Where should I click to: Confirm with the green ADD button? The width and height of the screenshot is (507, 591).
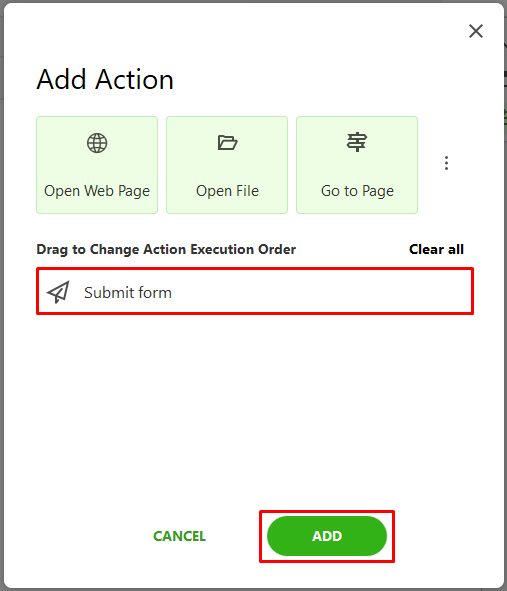click(x=327, y=536)
